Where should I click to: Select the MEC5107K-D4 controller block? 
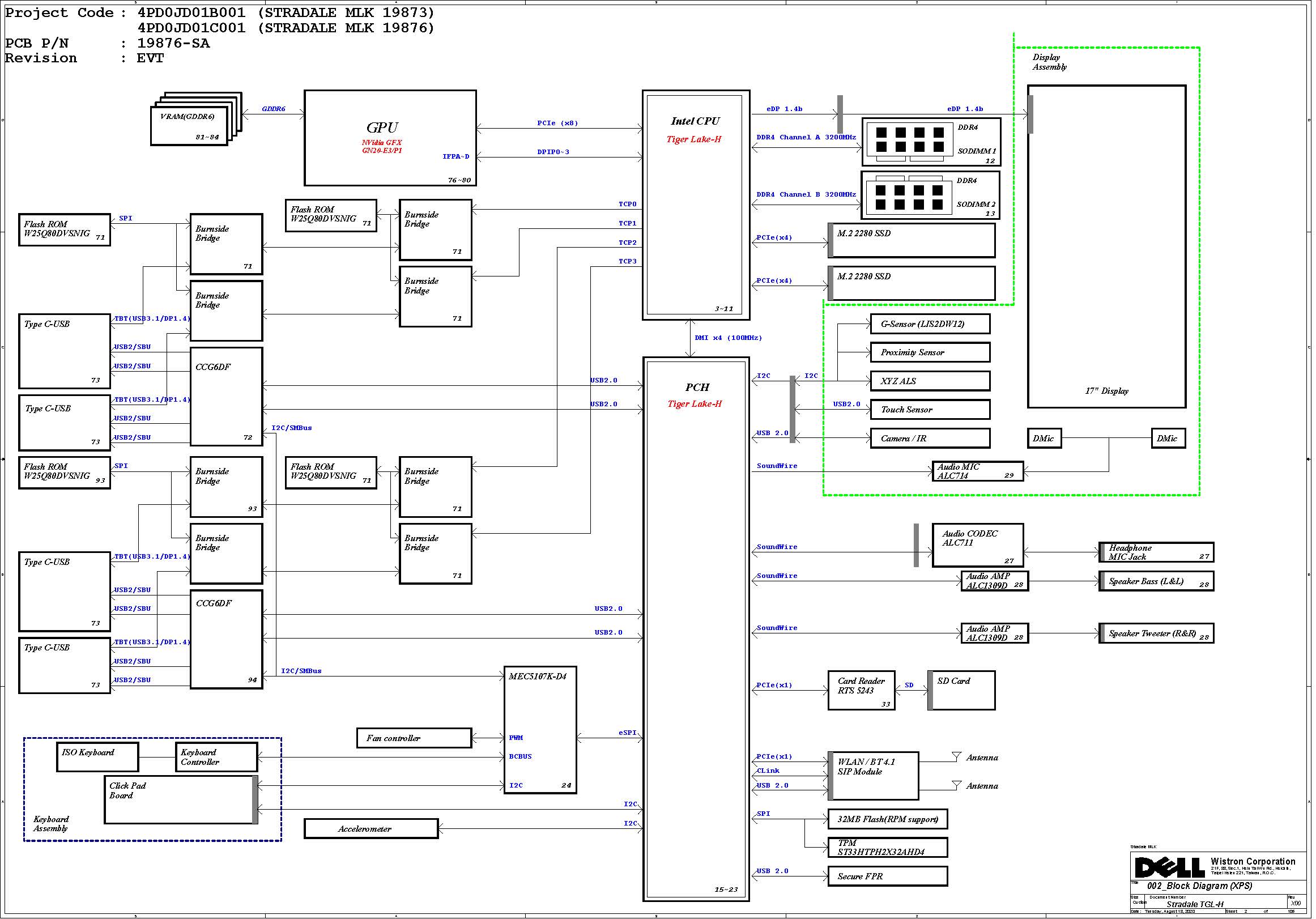[541, 731]
